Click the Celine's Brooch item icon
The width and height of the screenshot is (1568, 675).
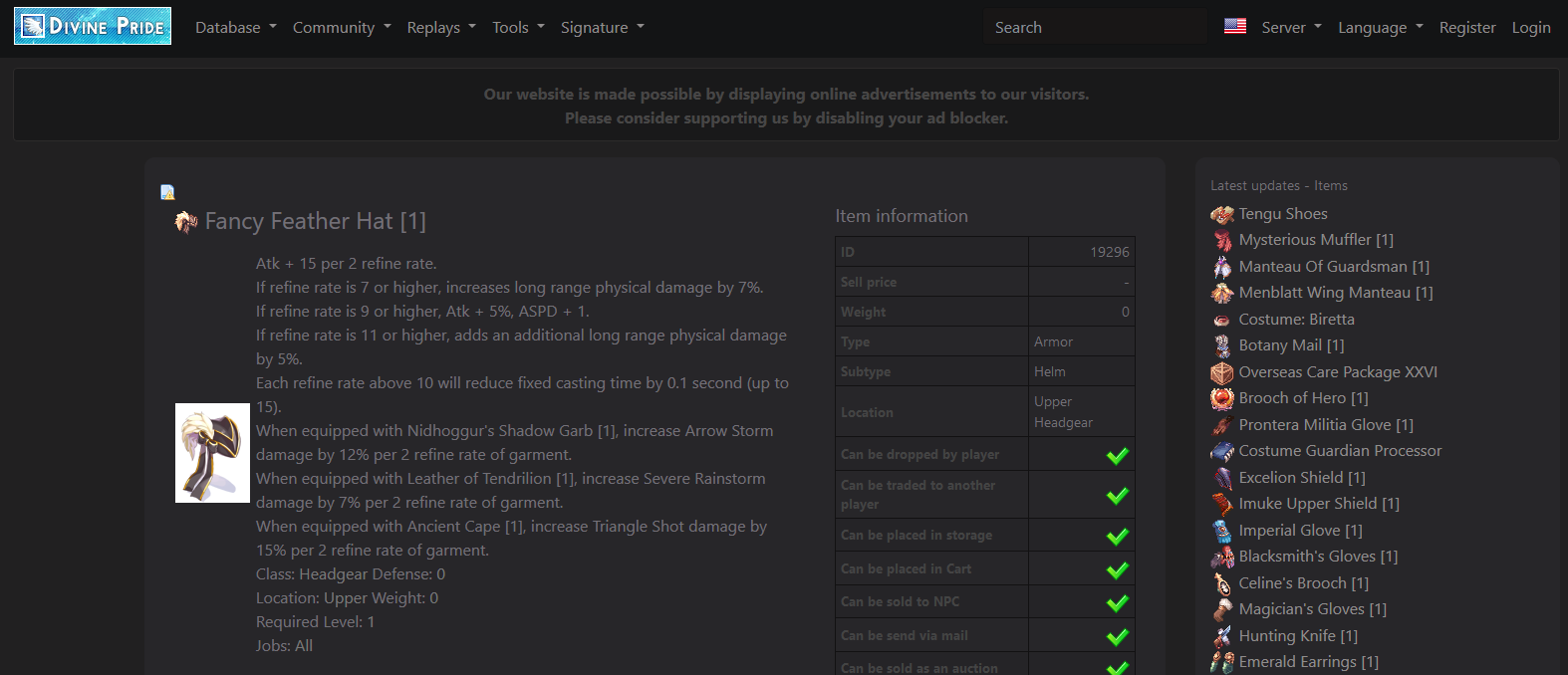pyautogui.click(x=1222, y=583)
